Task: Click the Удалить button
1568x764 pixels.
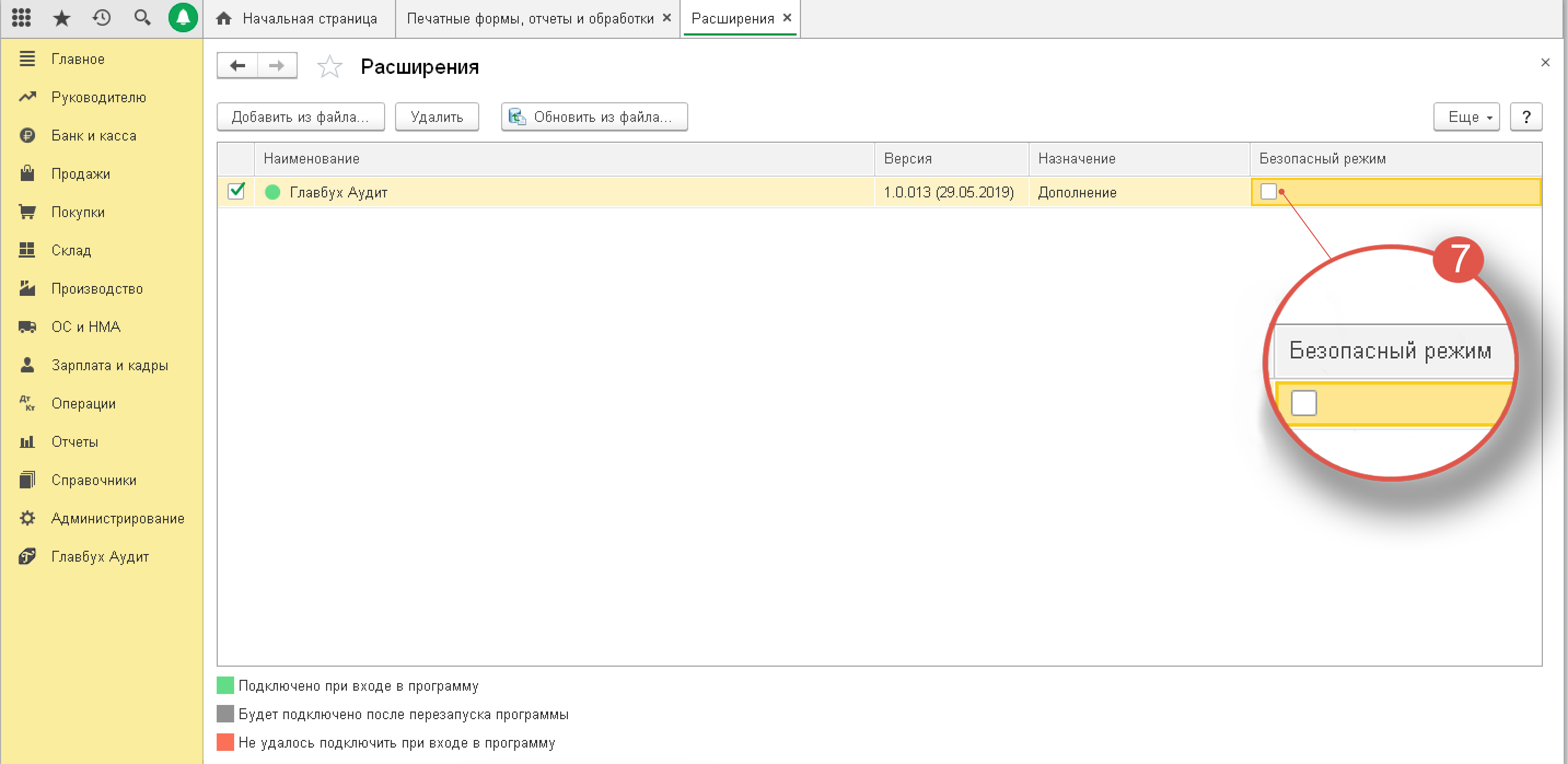Action: pyautogui.click(x=437, y=117)
